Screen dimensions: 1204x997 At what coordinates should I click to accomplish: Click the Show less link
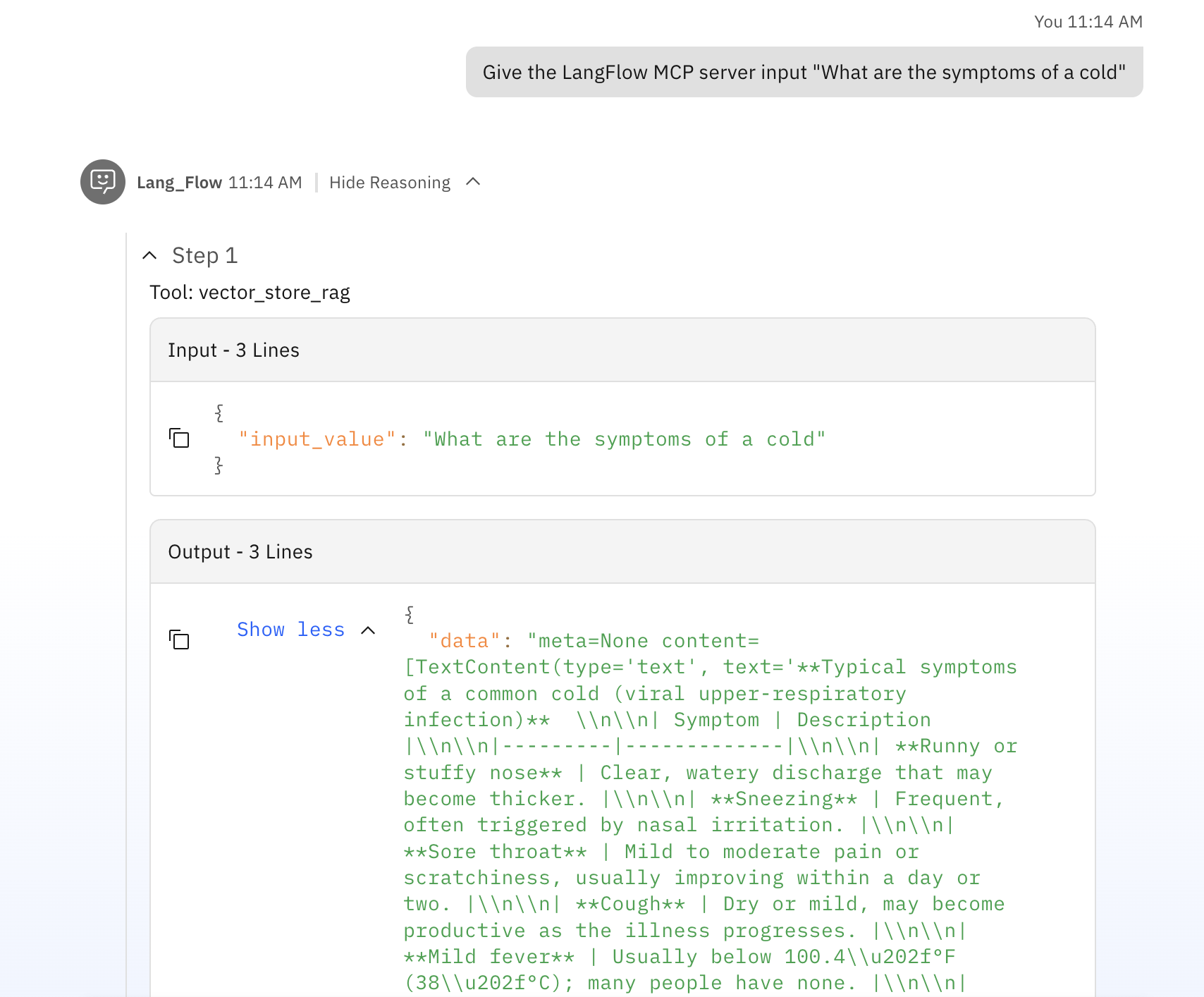(290, 630)
